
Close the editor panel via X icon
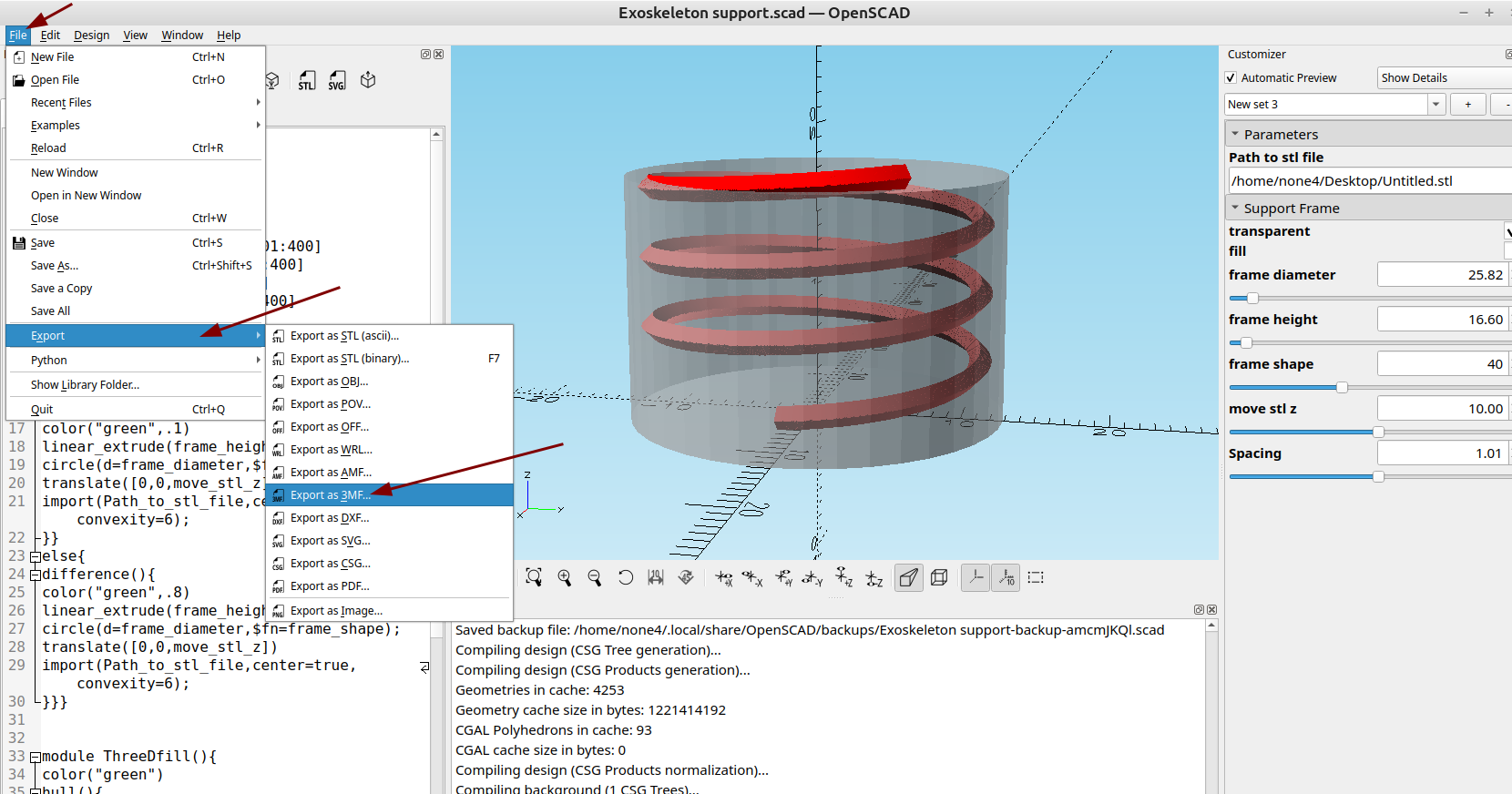pyautogui.click(x=439, y=55)
